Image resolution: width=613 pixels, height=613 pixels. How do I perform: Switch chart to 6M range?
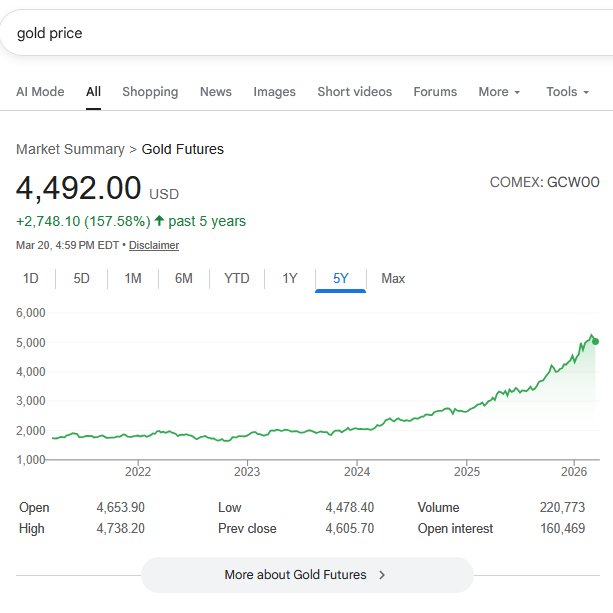pyautogui.click(x=184, y=278)
